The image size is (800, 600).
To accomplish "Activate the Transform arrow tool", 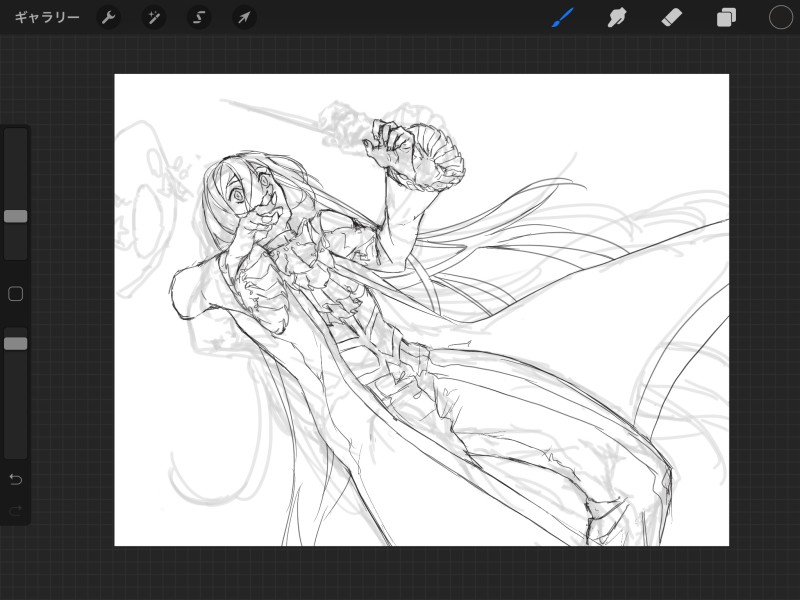I will point(244,17).
